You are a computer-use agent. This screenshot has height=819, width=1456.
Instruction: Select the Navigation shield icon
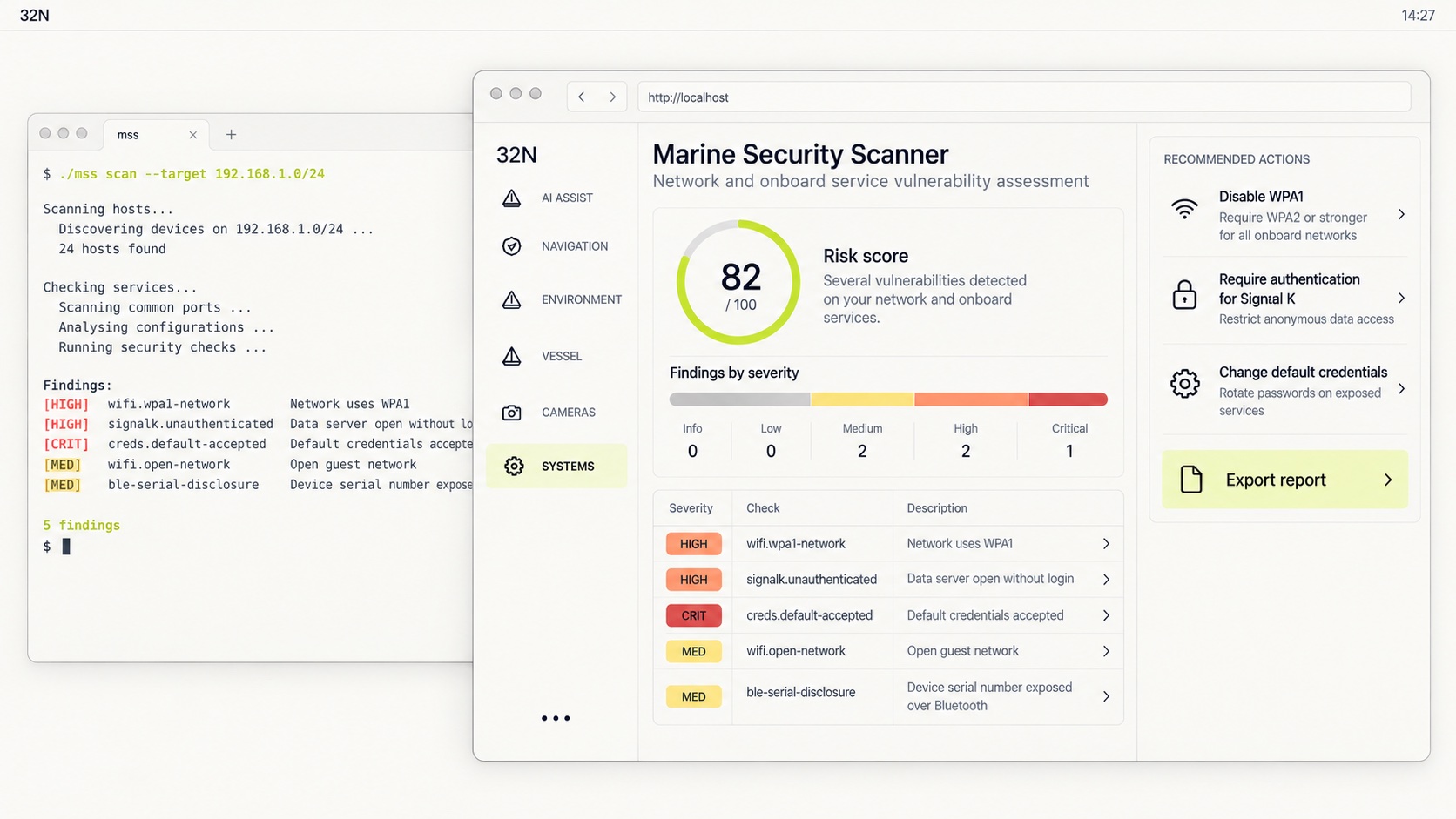point(511,246)
